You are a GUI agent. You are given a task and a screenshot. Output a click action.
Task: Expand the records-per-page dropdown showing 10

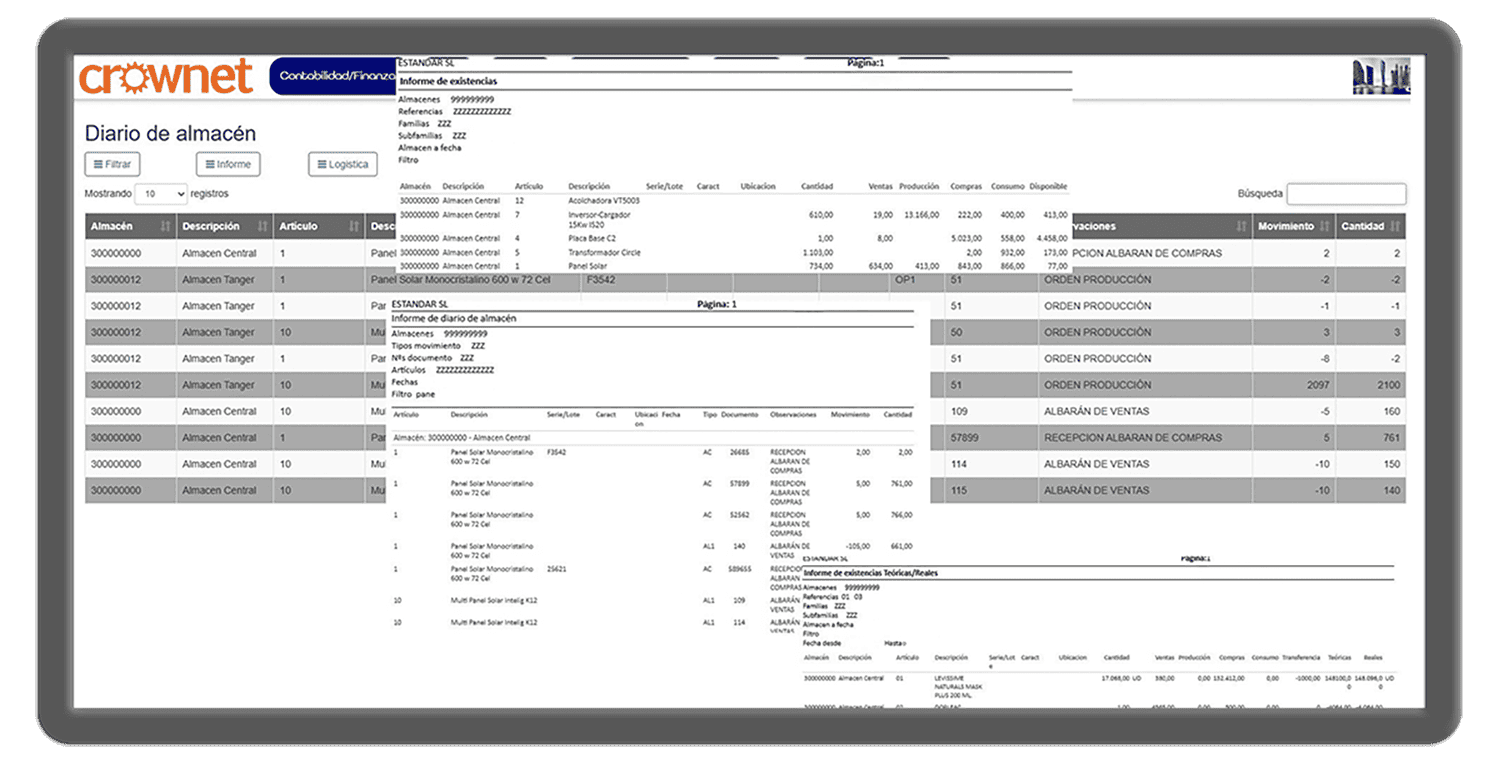(x=161, y=194)
